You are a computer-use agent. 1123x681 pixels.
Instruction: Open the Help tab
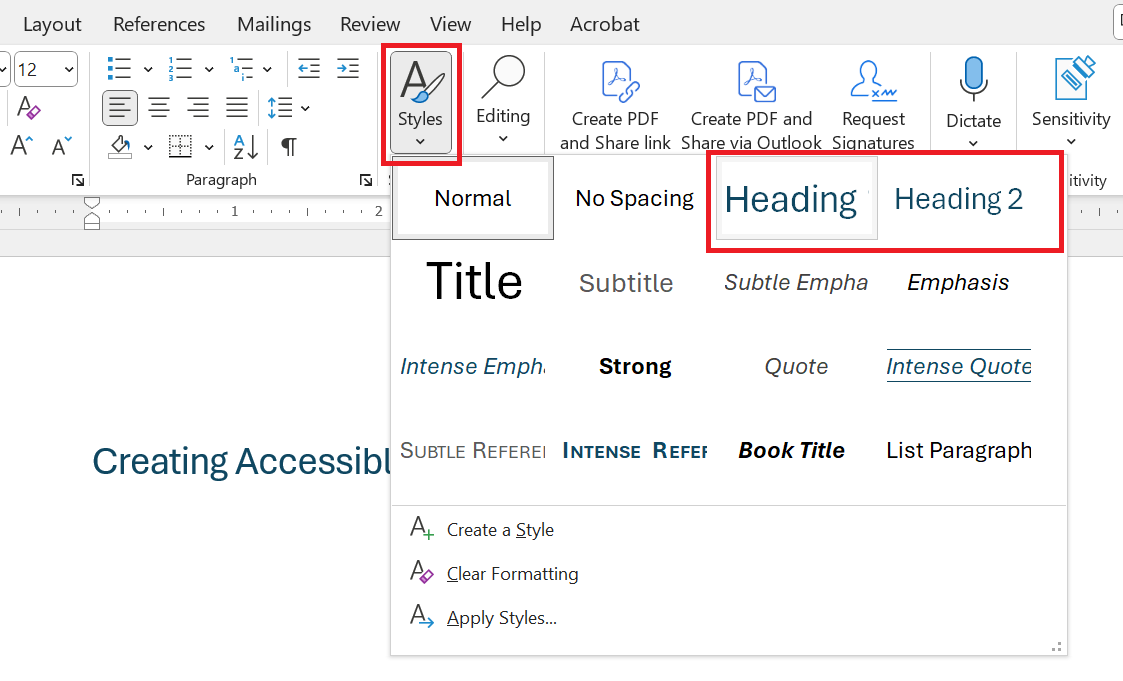tap(521, 24)
